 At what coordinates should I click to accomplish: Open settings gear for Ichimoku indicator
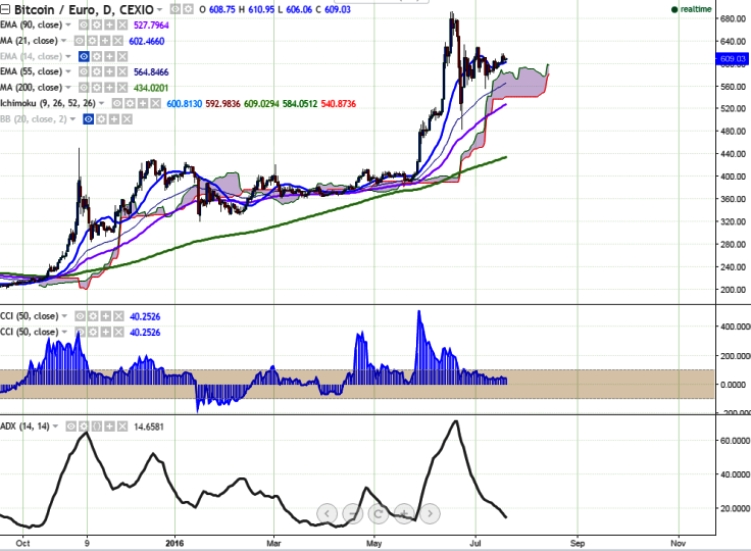click(129, 103)
